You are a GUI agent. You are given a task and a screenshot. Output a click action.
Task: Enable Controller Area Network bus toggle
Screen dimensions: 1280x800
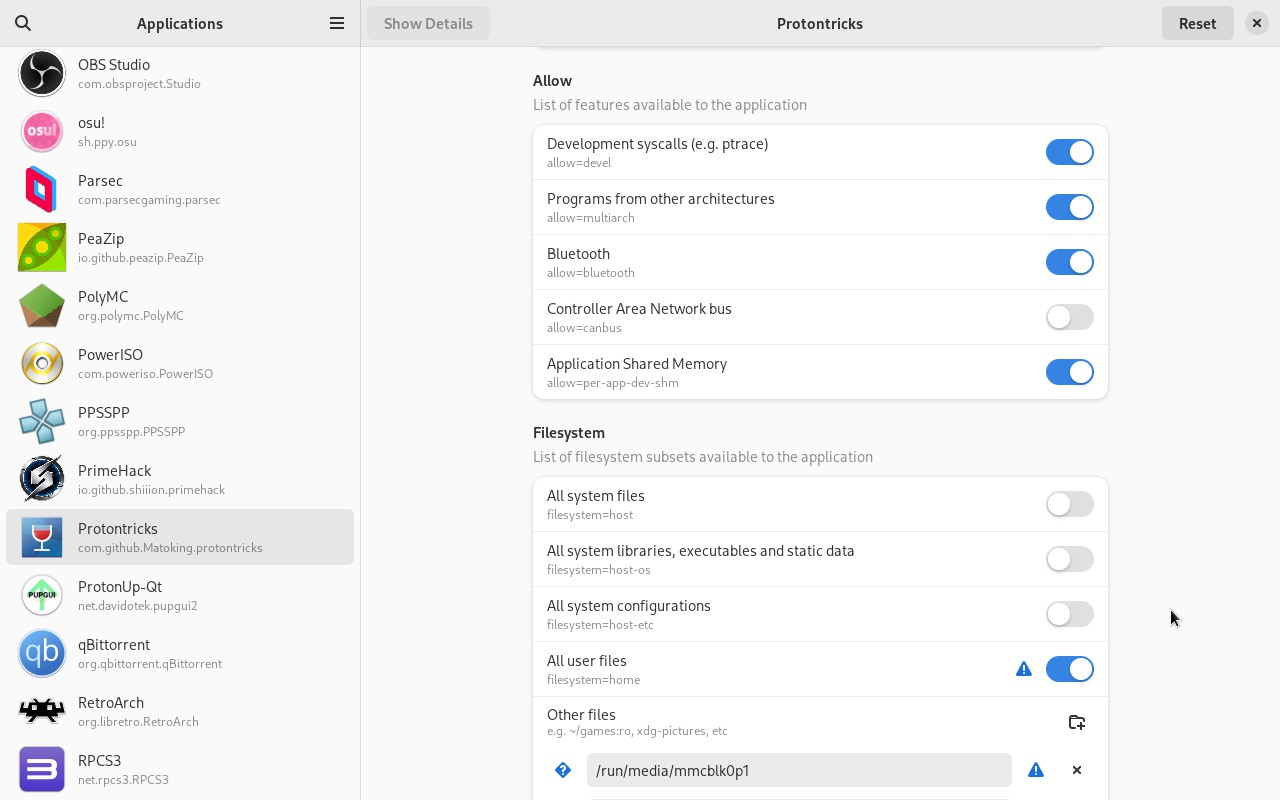[1069, 317]
